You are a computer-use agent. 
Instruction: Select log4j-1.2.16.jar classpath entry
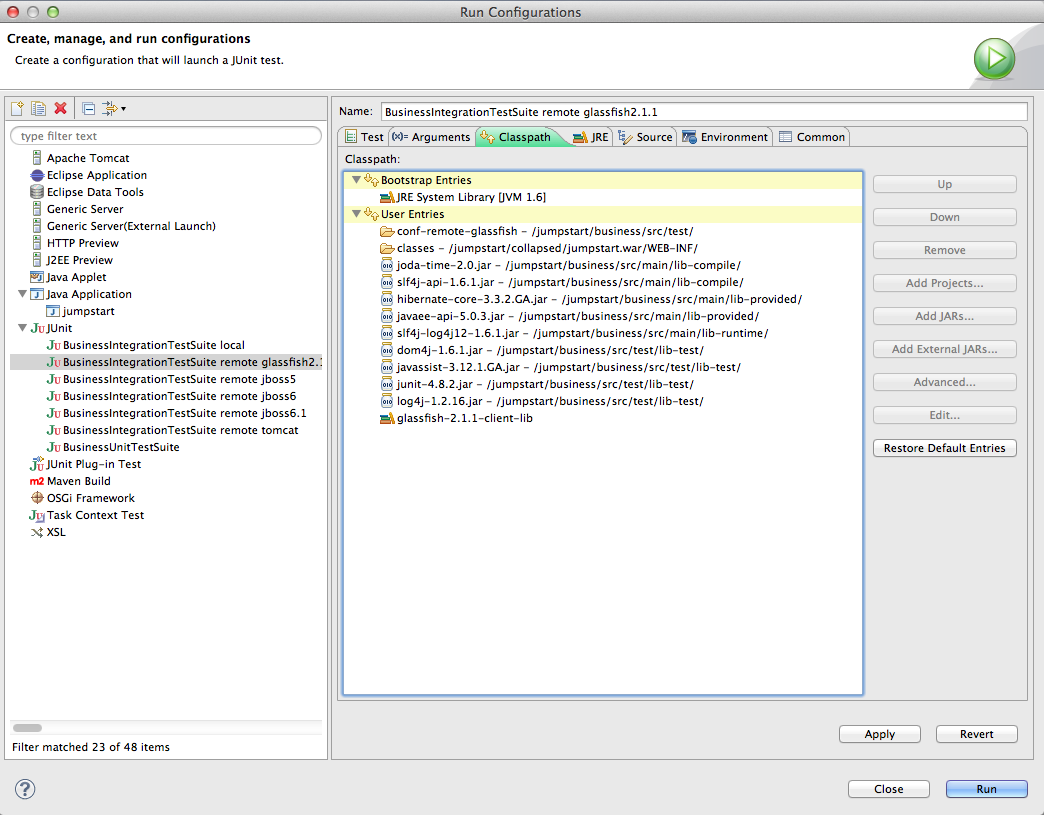tap(542, 401)
